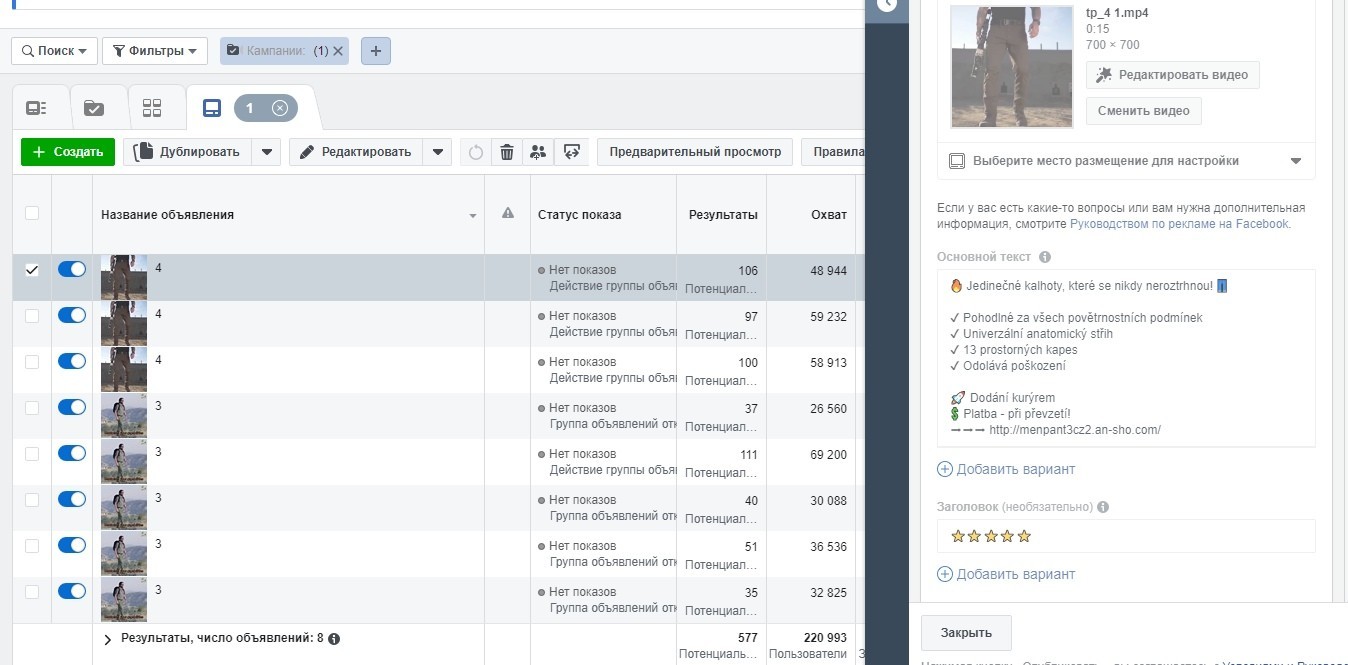Open the Выберите место размещение dropdown
The height and width of the screenshot is (665, 1348).
click(x=1126, y=161)
